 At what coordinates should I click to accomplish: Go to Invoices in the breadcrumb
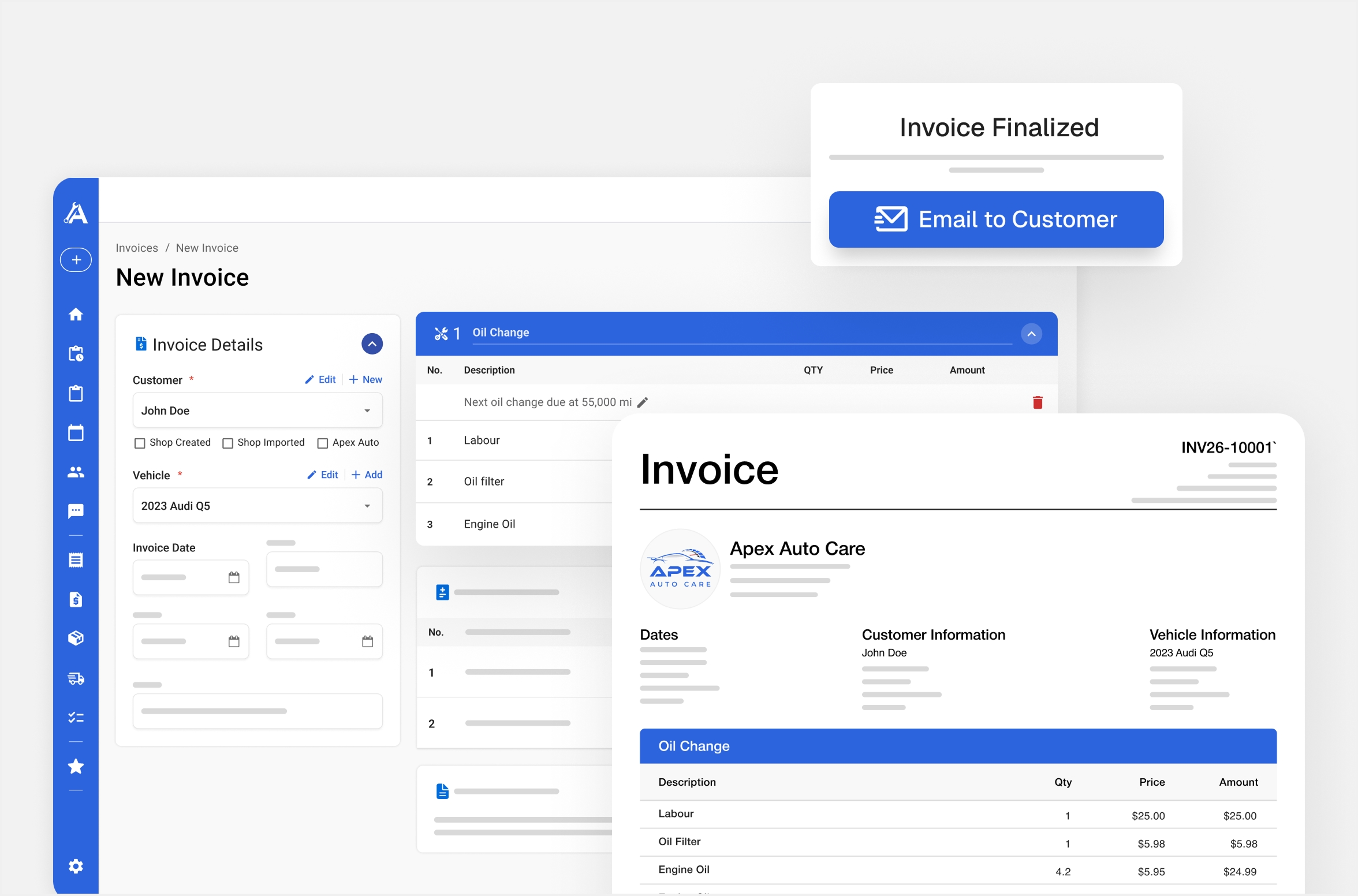tap(137, 248)
